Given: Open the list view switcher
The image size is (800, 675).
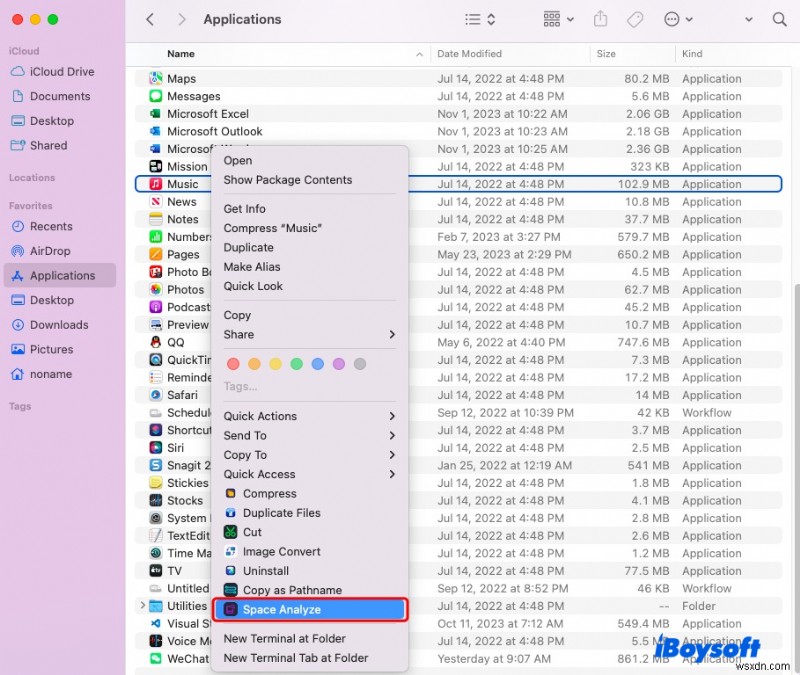Looking at the screenshot, I should pyautogui.click(x=480, y=19).
